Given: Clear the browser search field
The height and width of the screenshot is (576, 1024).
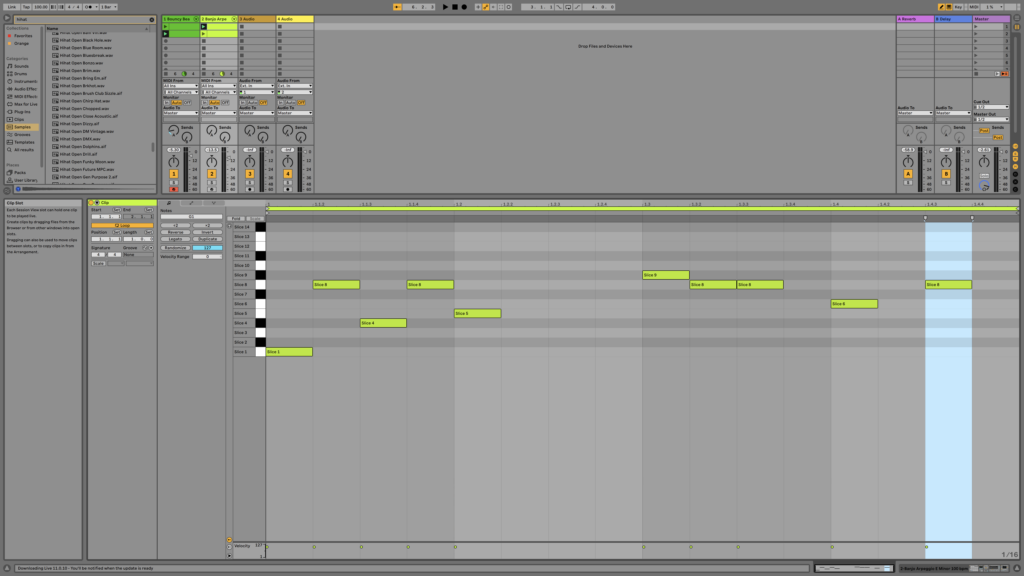Looking at the screenshot, I should [152, 20].
